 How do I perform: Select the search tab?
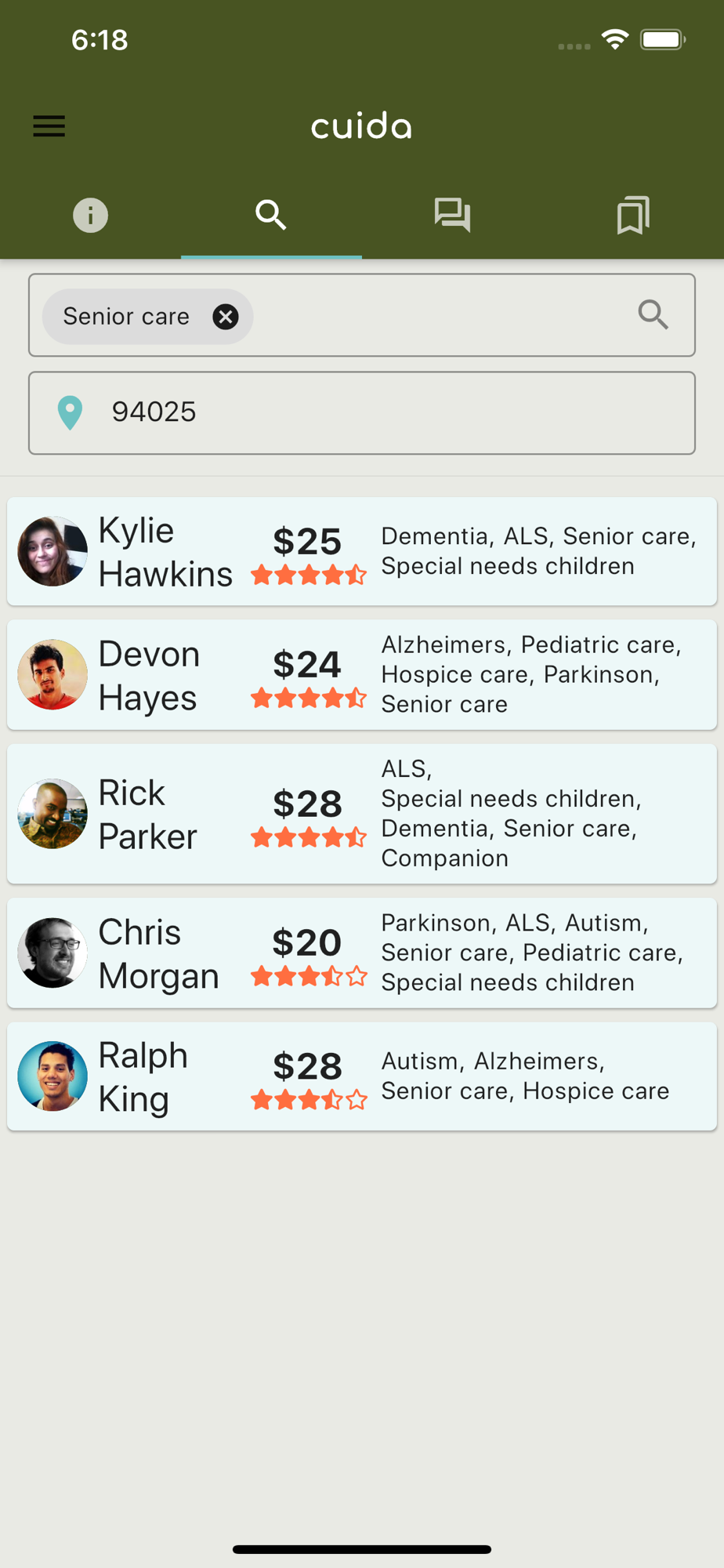point(271,215)
